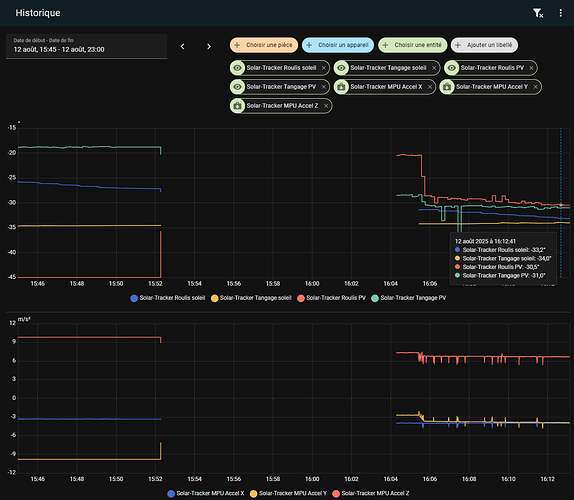Open Choisir un appareil picker

tap(338, 45)
